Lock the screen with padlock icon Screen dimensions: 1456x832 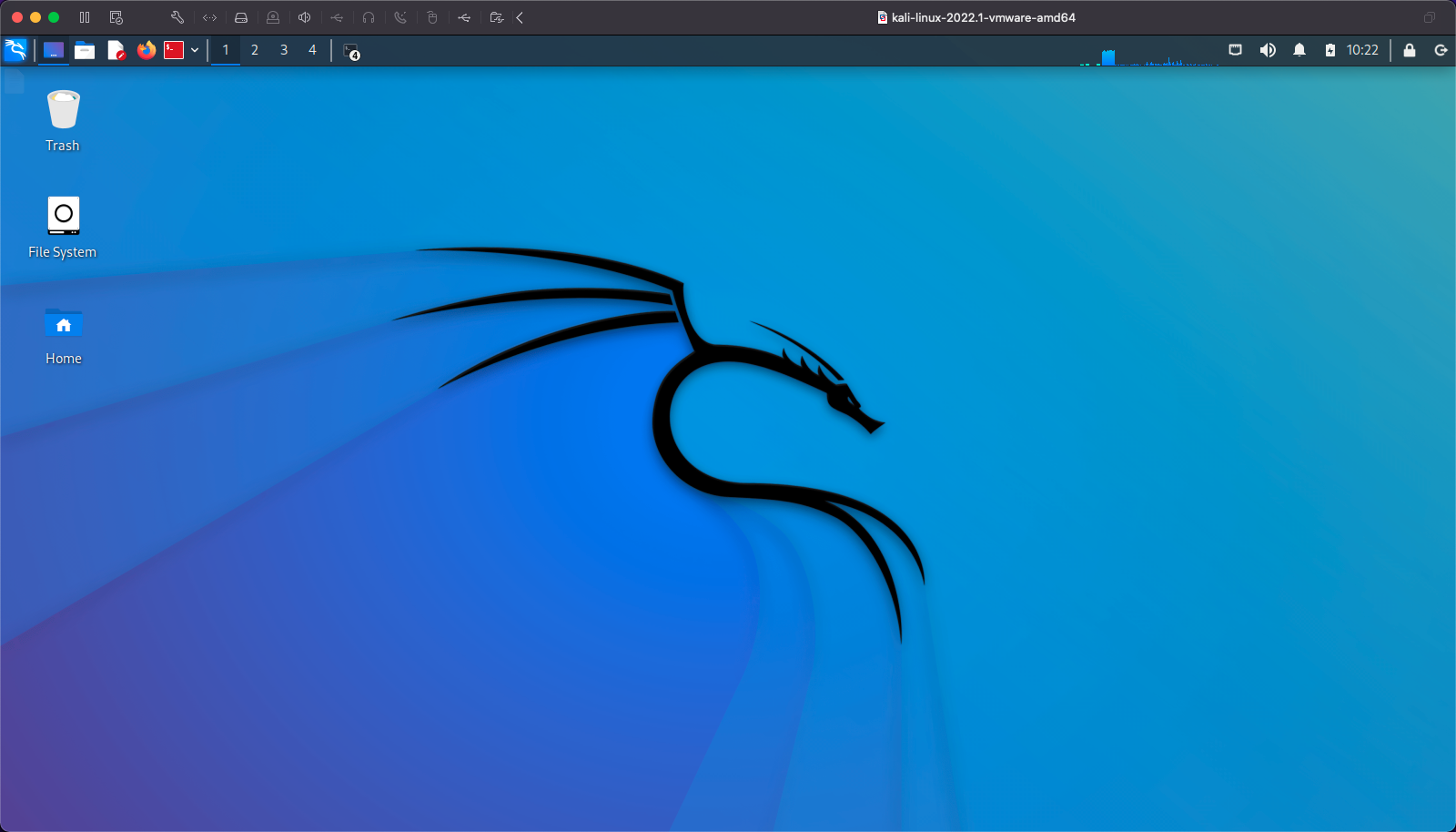pos(1410,50)
